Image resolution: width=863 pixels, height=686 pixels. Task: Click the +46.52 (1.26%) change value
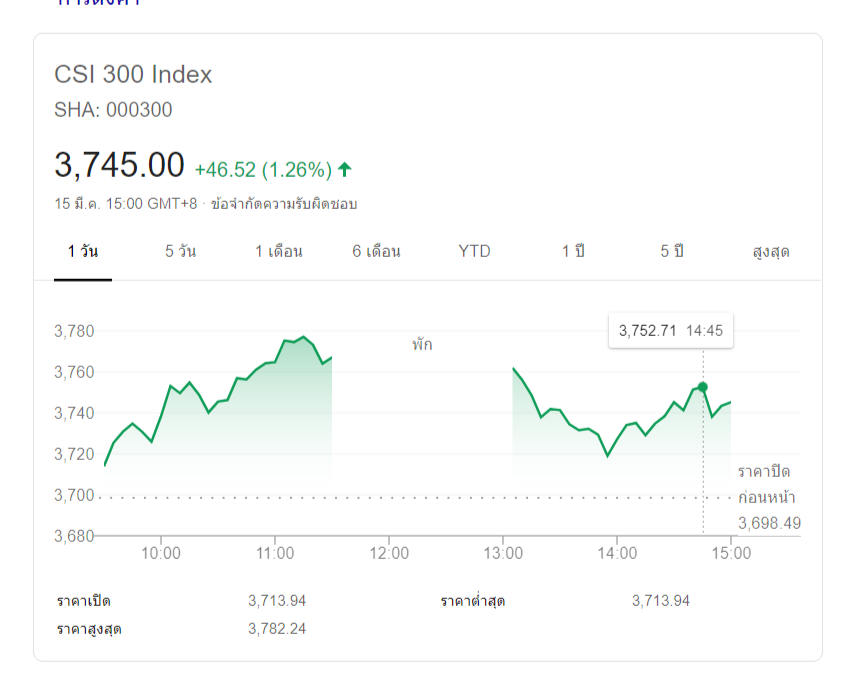coord(263,169)
